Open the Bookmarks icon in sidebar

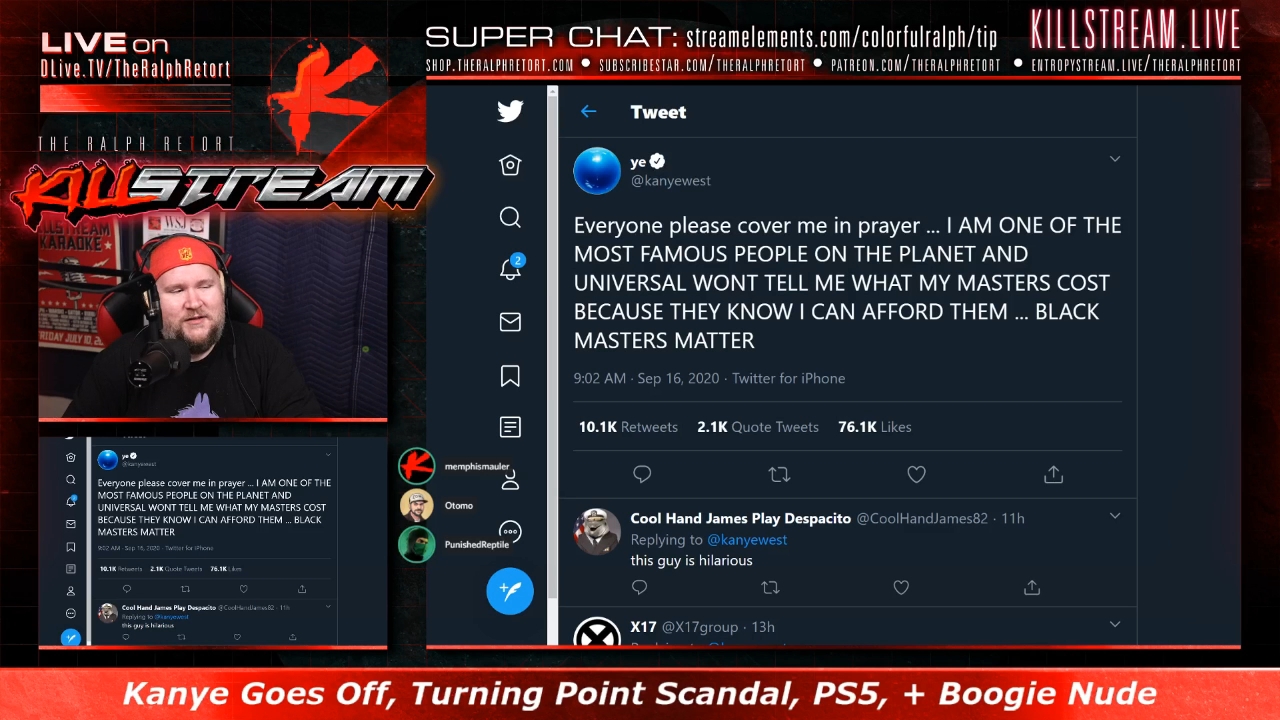pyautogui.click(x=510, y=376)
